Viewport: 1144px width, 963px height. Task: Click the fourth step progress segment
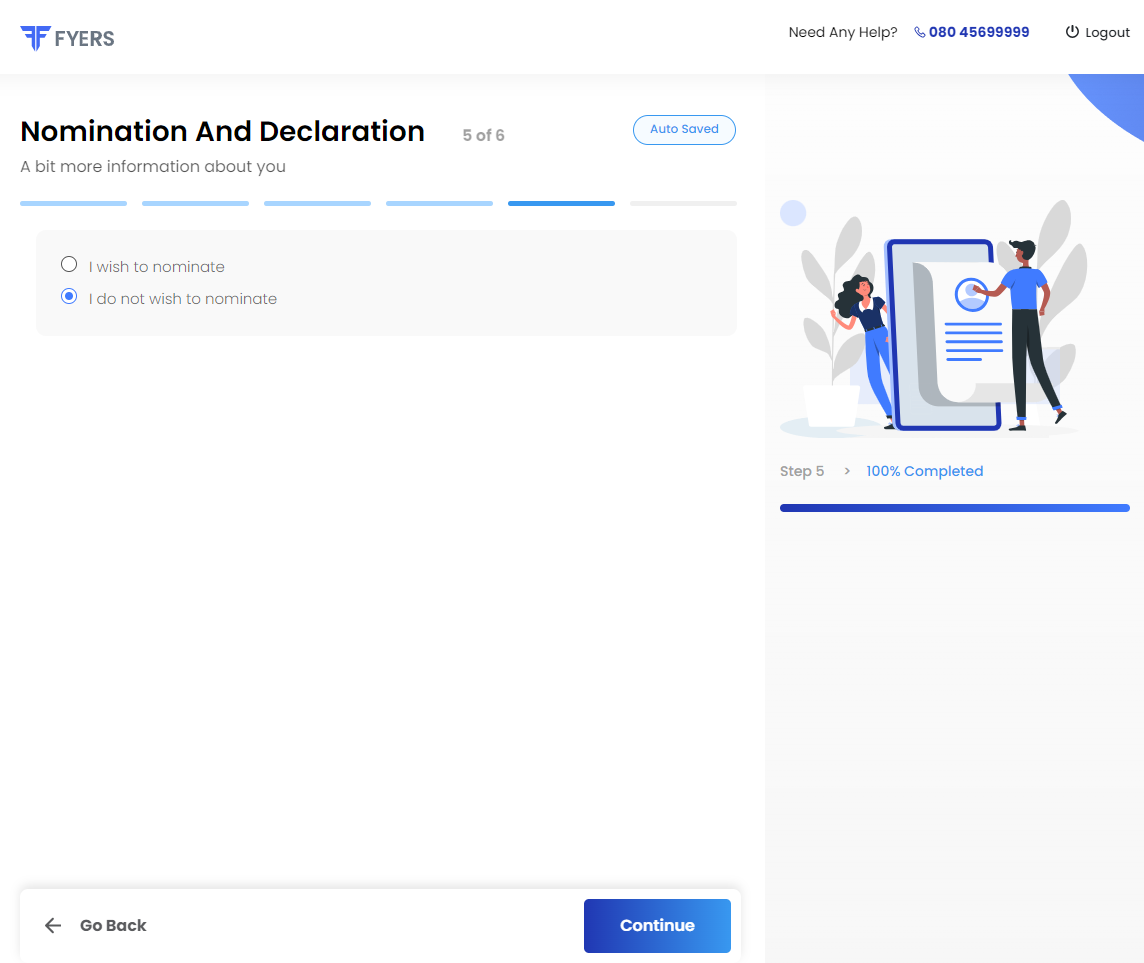[439, 204]
